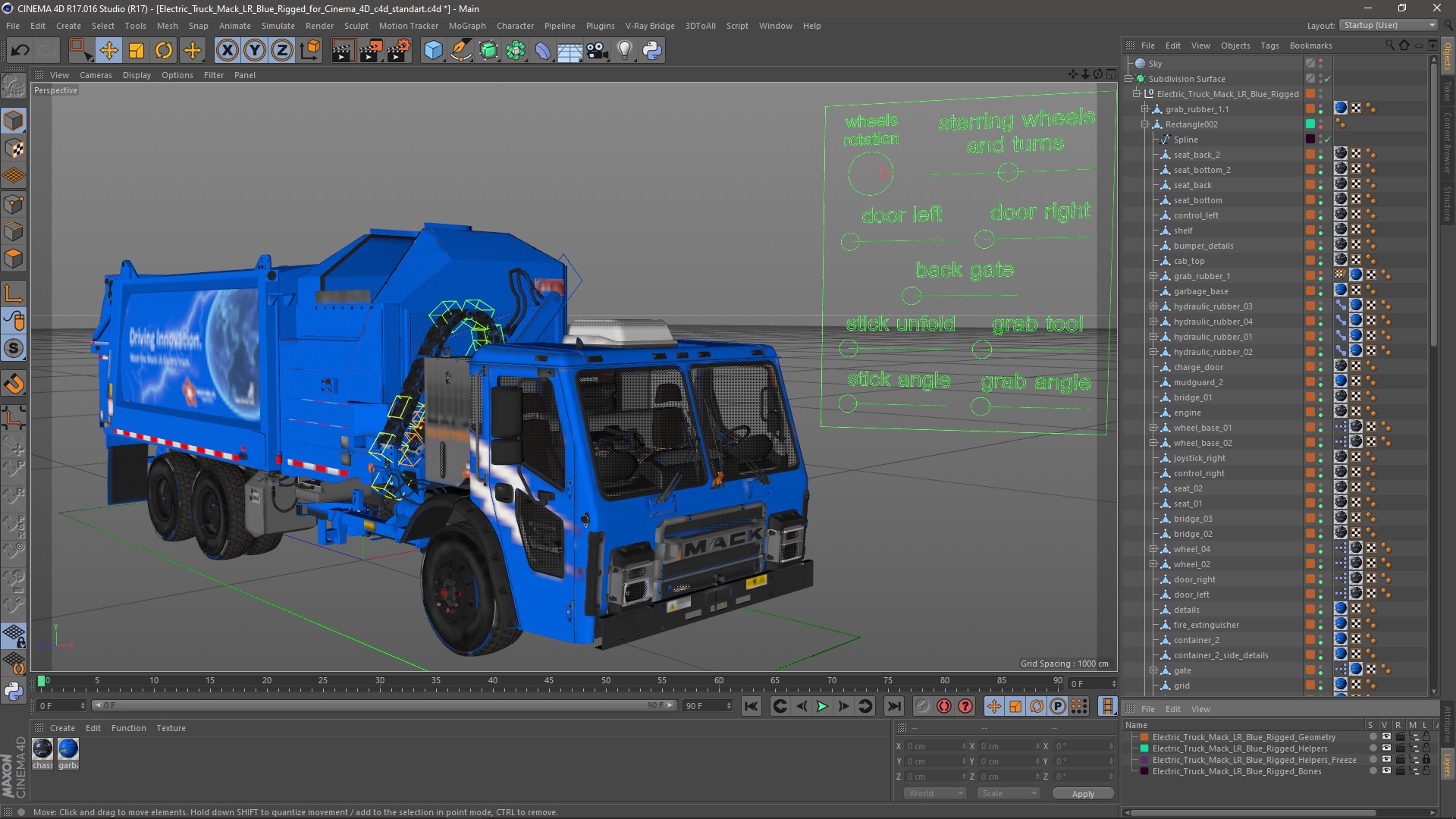
Task: Toggle solo for Rigged_Bones layer
Action: pos(1373,771)
